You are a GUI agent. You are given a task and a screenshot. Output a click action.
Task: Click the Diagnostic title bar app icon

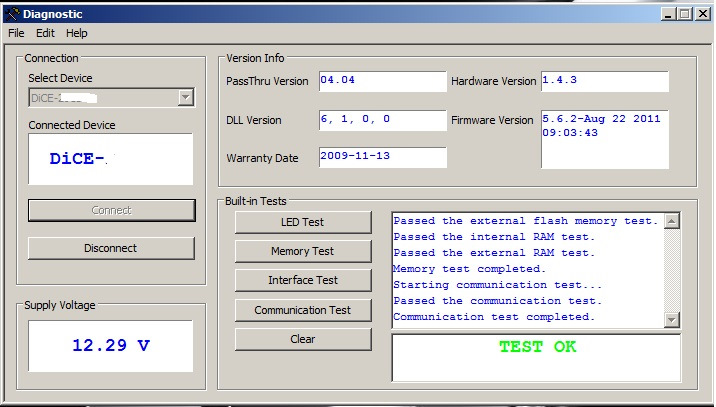coord(12,14)
